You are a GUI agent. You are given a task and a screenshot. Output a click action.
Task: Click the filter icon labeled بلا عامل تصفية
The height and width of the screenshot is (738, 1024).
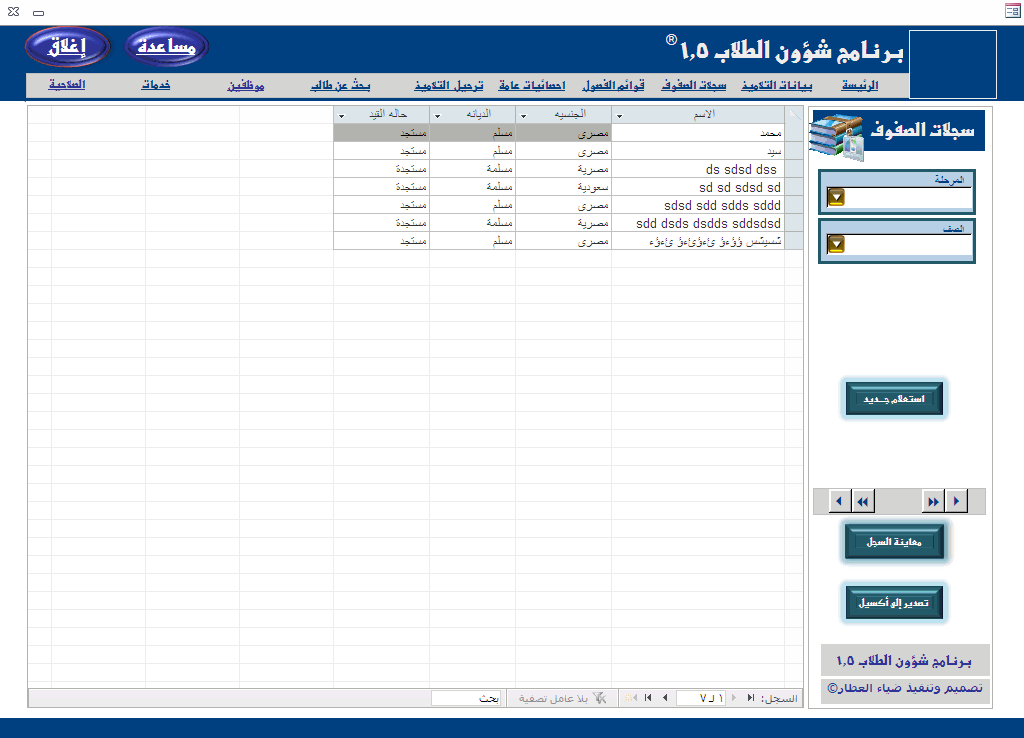pyautogui.click(x=599, y=698)
